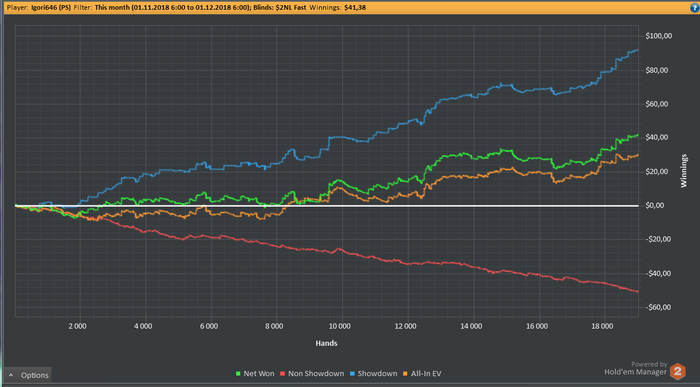Click the 8 000 hands axis label
Viewport: 700px width, 387px height.
274,326
